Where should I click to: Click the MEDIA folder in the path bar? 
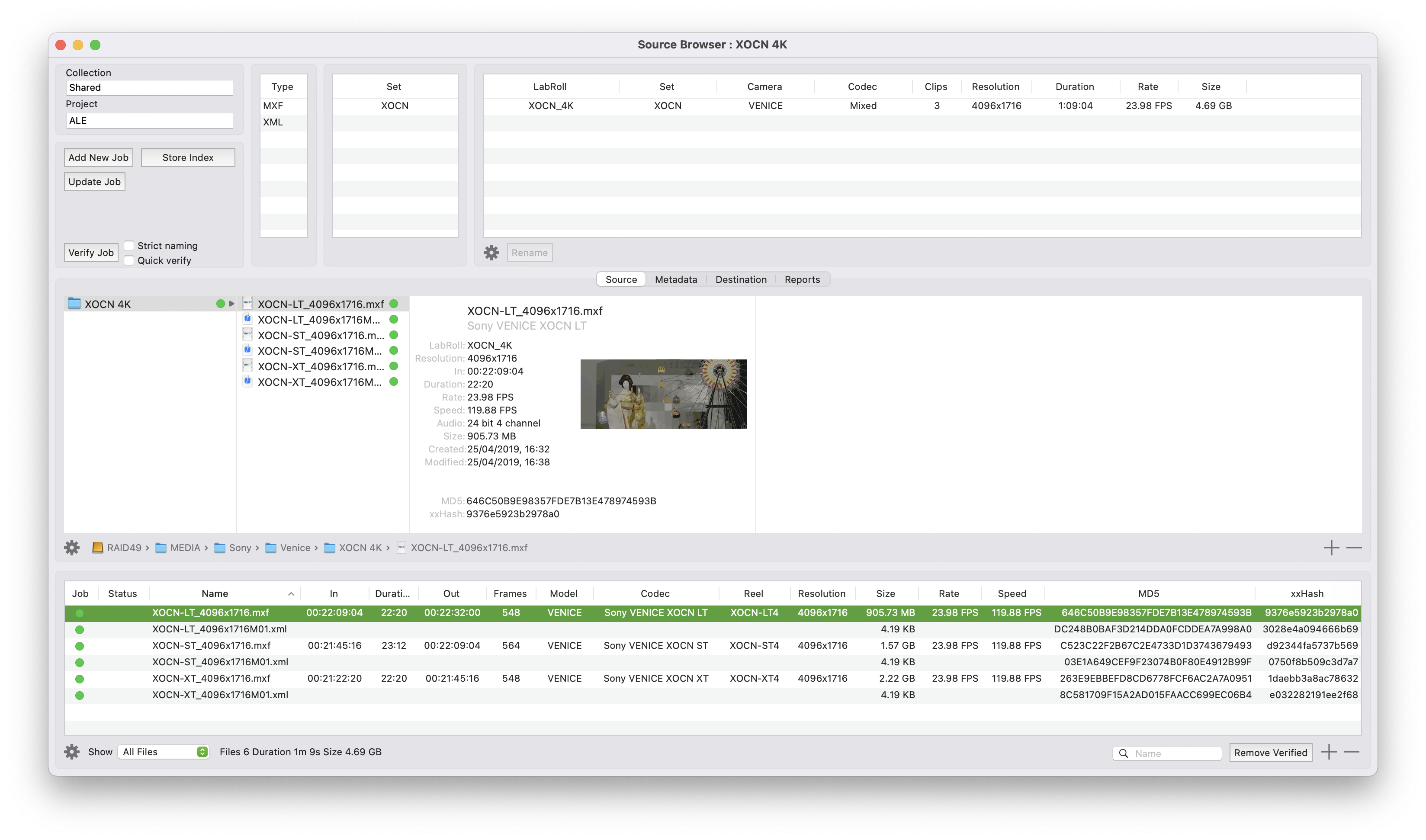point(178,547)
